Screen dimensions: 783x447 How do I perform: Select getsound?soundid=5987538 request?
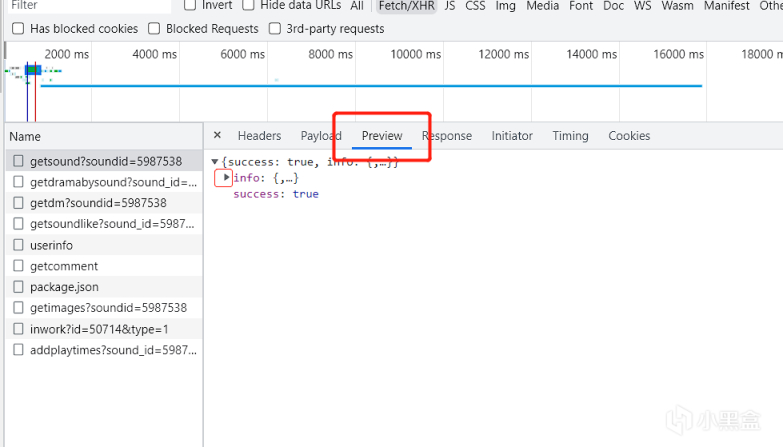point(104,161)
